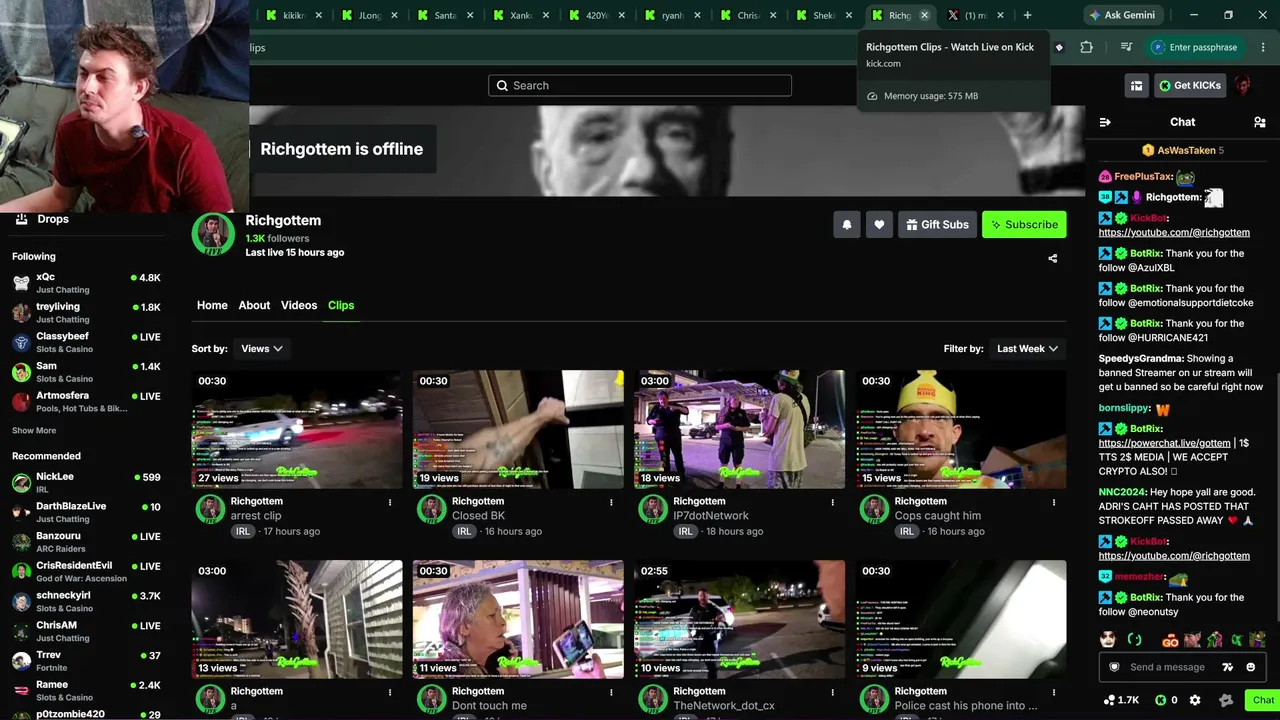The image size is (1280, 720).
Task: Click the green Chat send button
Action: (x=1261, y=700)
